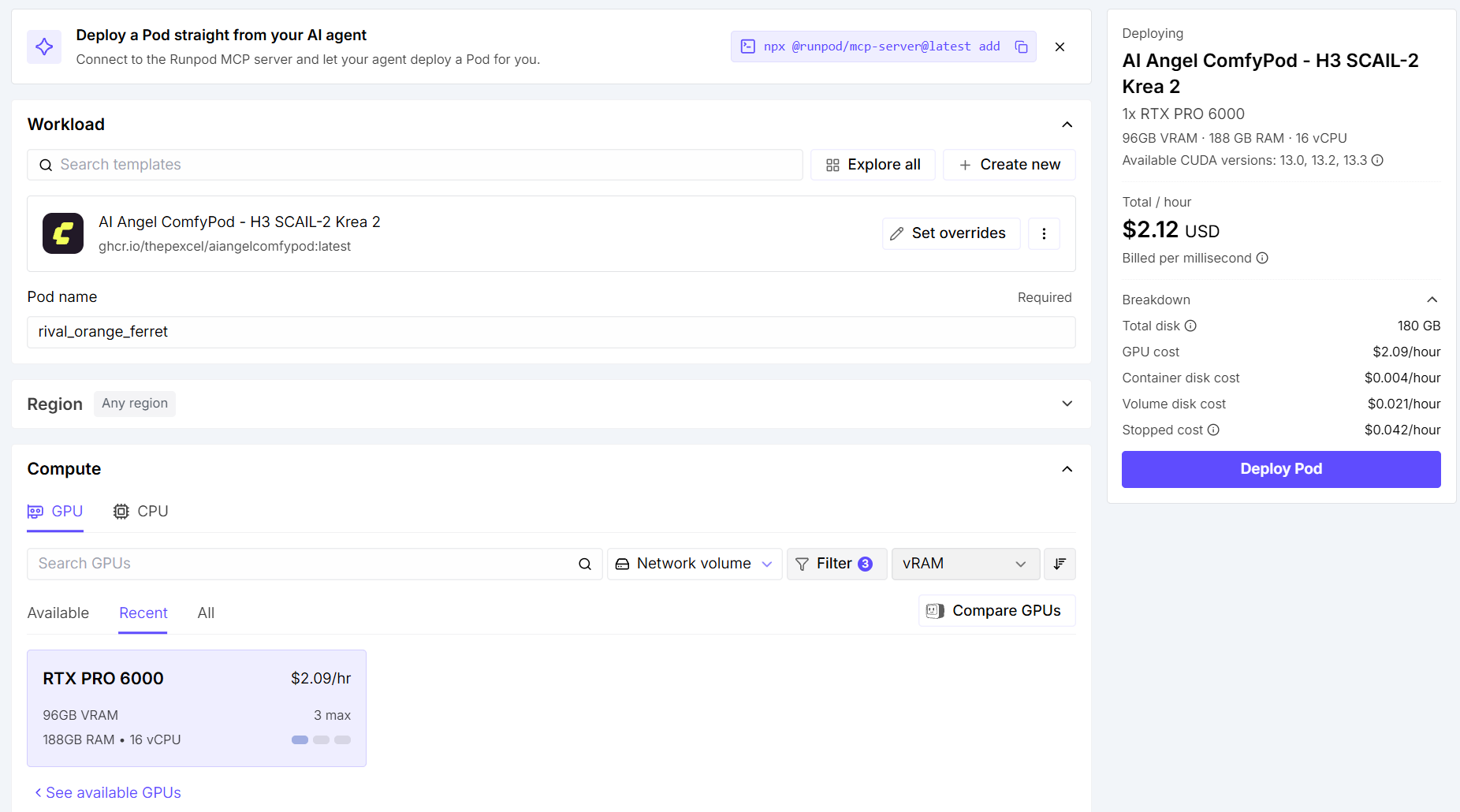Click the terminal icon in npx command
Image resolution: width=1460 pixels, height=812 pixels.
[x=748, y=47]
